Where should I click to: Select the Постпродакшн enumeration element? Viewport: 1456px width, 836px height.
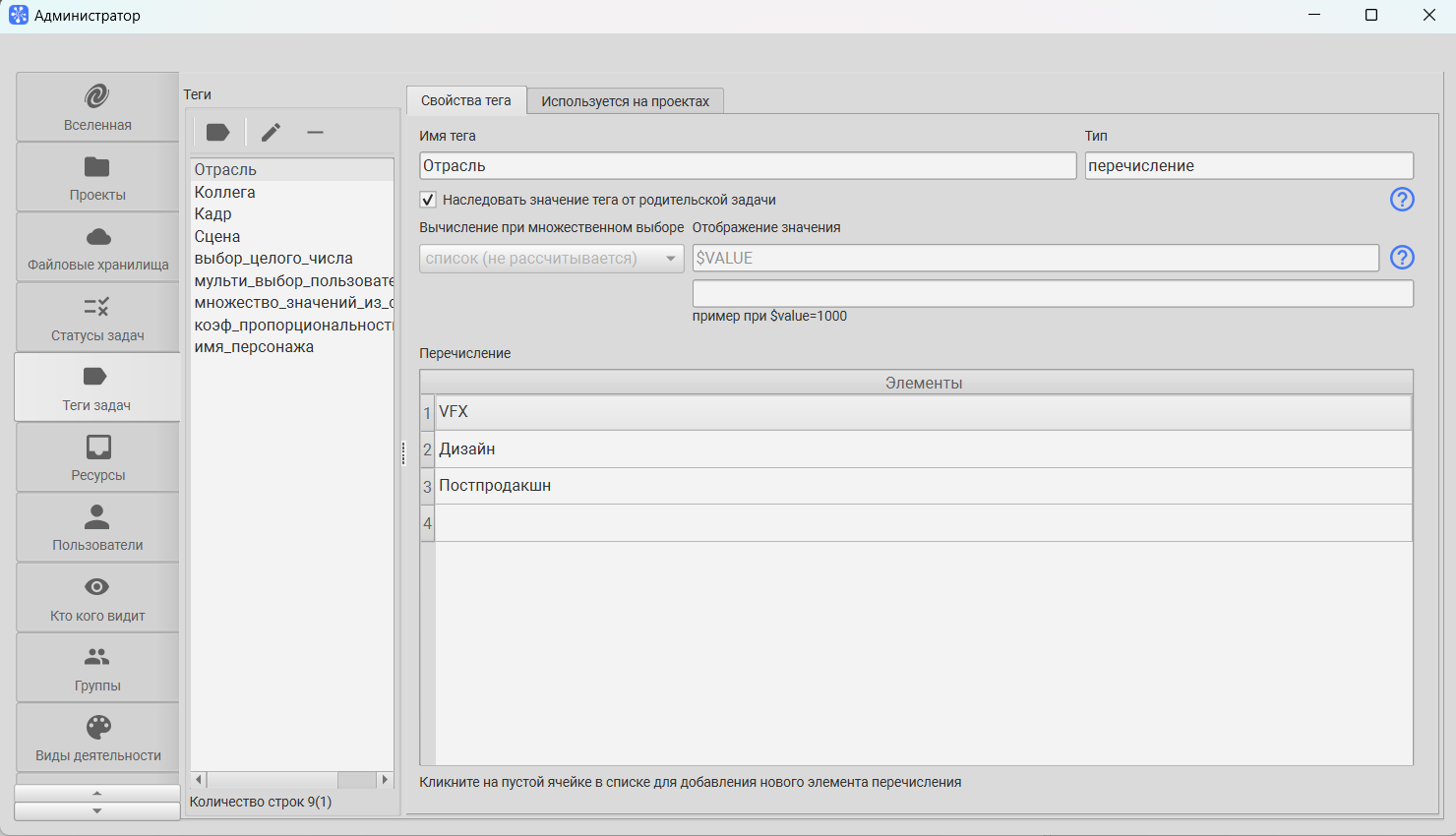click(x=924, y=486)
